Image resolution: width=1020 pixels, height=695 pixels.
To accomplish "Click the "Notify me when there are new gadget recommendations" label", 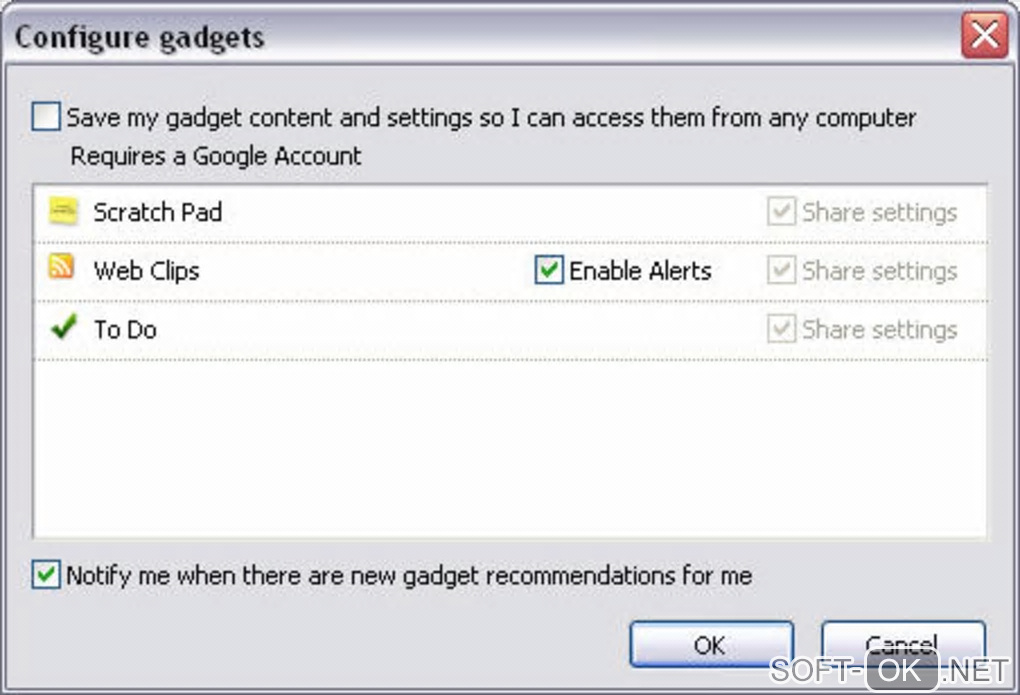I will tap(409, 576).
